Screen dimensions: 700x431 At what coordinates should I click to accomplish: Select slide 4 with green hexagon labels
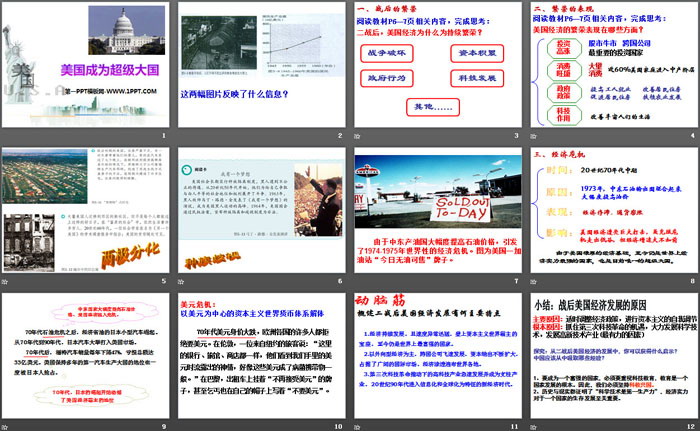click(x=614, y=65)
